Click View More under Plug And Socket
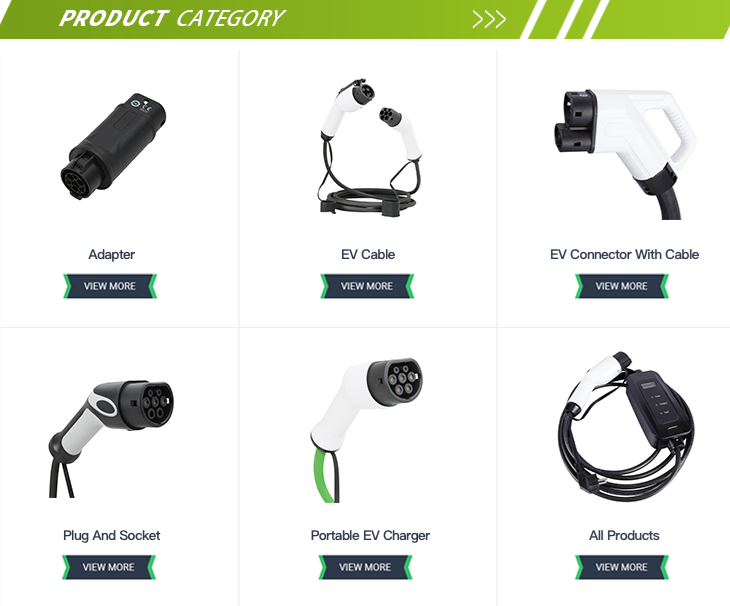The image size is (730, 606). (x=108, y=567)
